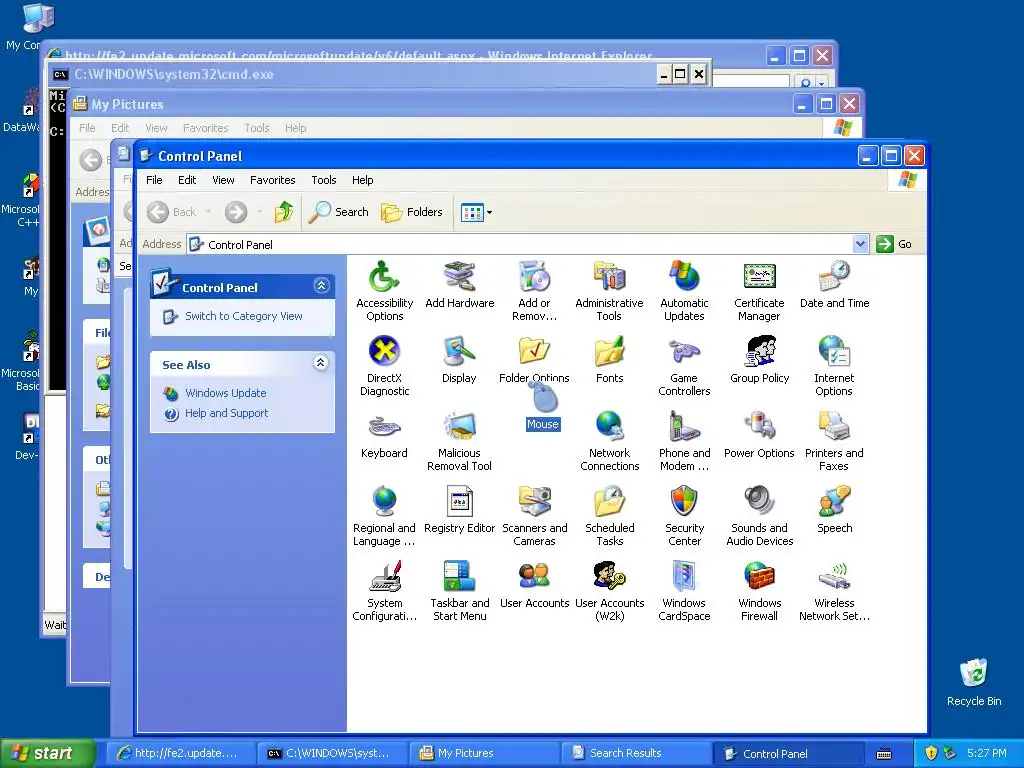This screenshot has height=768, width=1024.
Task: Launch DirectX Diagnostic tool
Action: pos(384,366)
